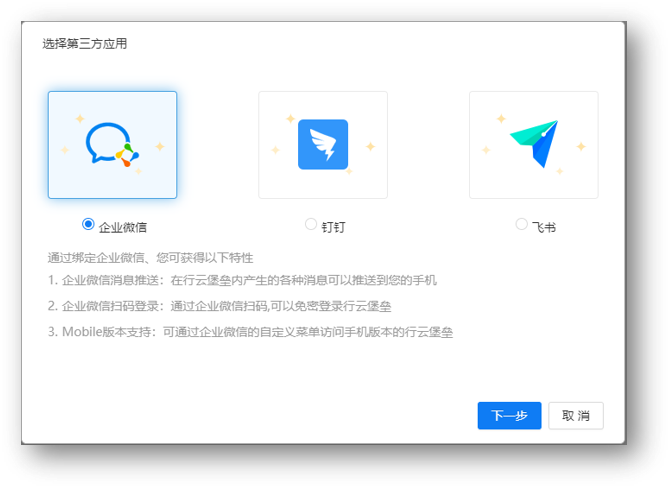Click the sparkle star left of 飞书 logo

point(486,150)
